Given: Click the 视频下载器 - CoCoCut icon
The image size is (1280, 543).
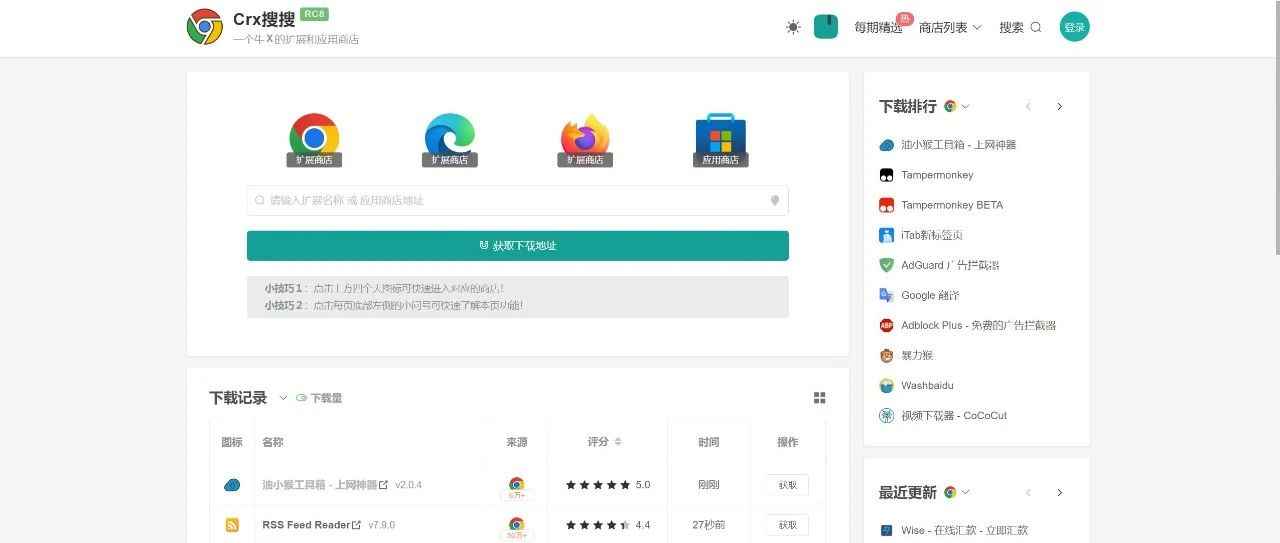Looking at the screenshot, I should (x=886, y=415).
